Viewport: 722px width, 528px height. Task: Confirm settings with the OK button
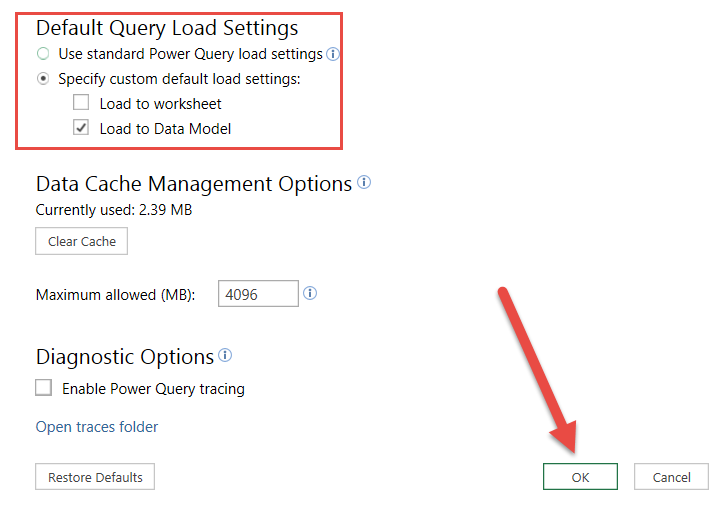pyautogui.click(x=580, y=477)
